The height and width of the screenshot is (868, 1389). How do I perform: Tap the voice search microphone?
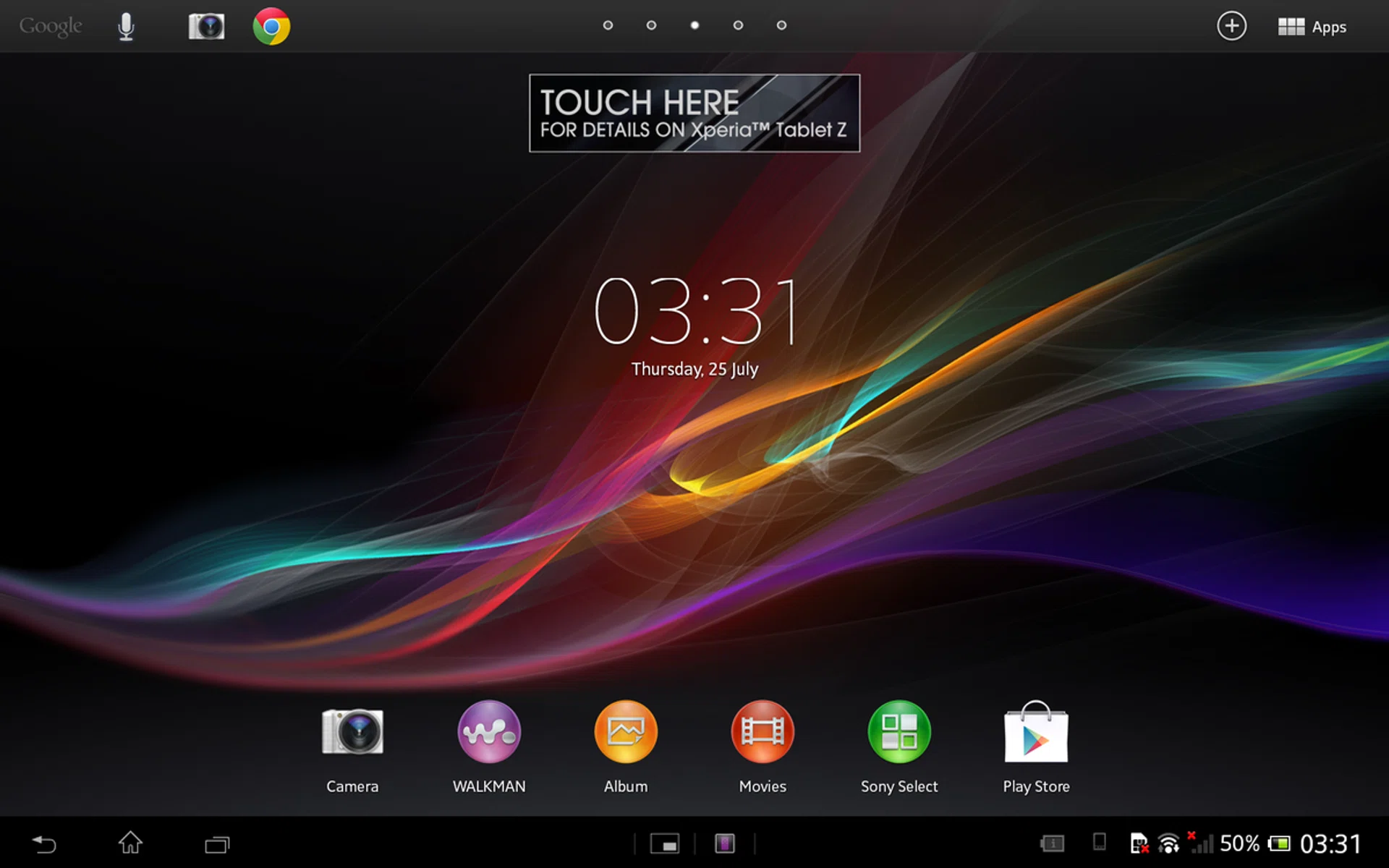[126, 27]
